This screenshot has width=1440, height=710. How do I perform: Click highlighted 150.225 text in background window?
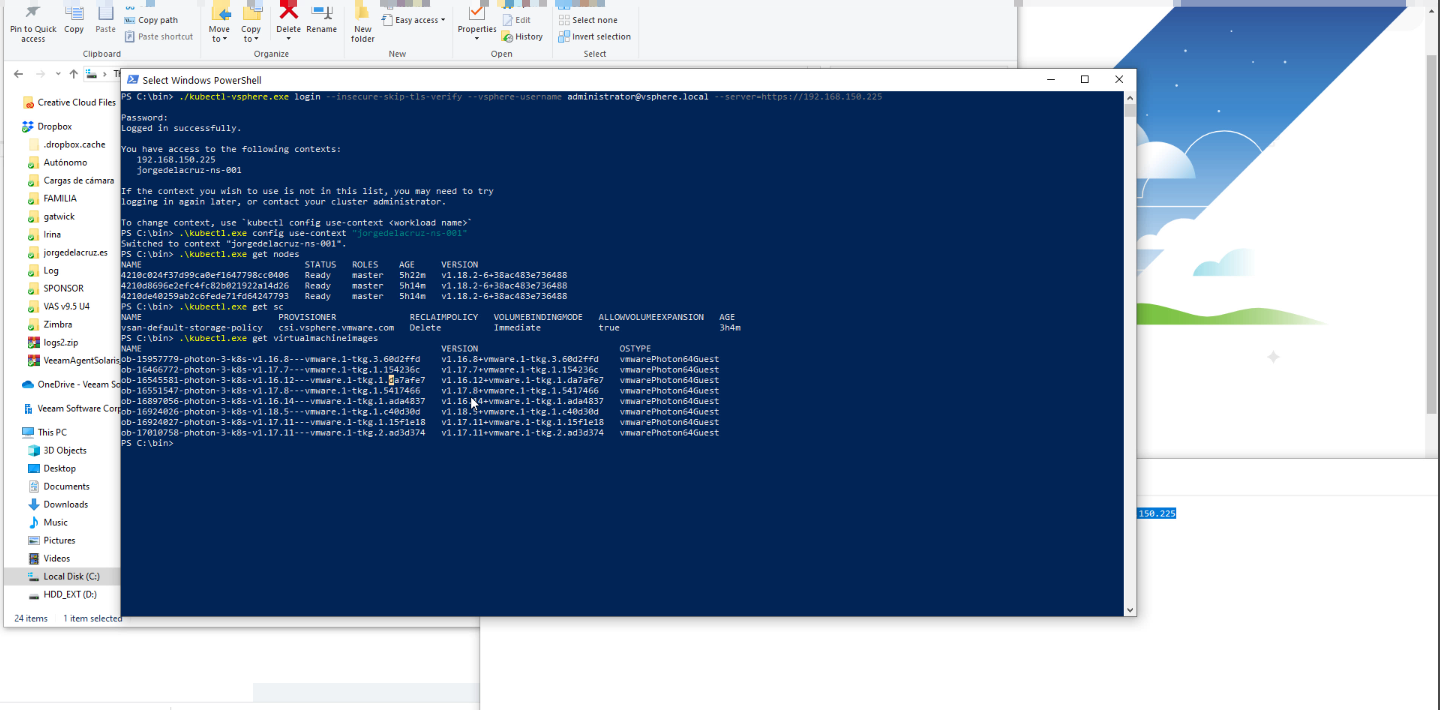click(x=1156, y=513)
